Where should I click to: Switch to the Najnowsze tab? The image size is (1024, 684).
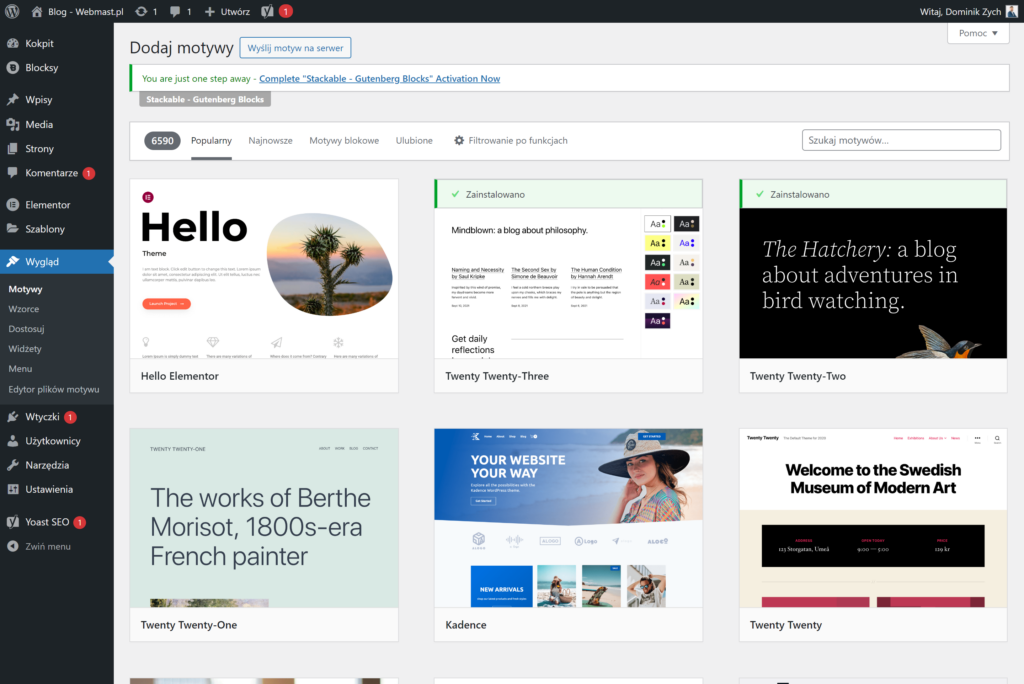coord(270,141)
